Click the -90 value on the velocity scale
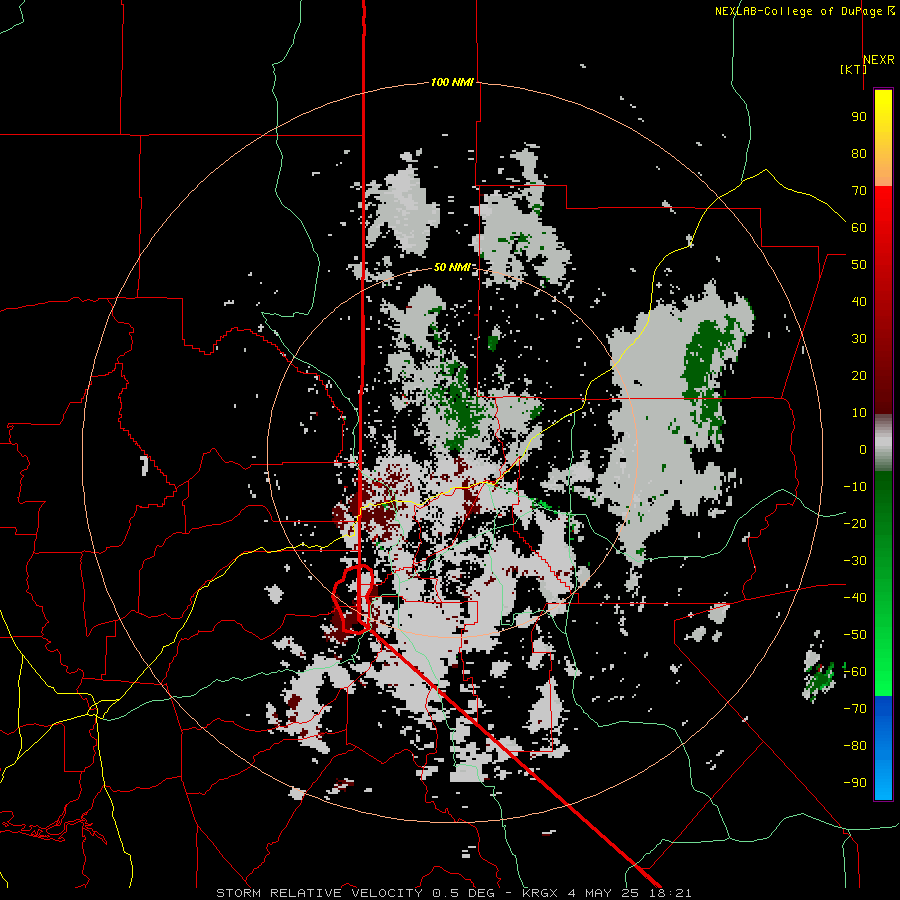This screenshot has width=900, height=900. coord(855,782)
